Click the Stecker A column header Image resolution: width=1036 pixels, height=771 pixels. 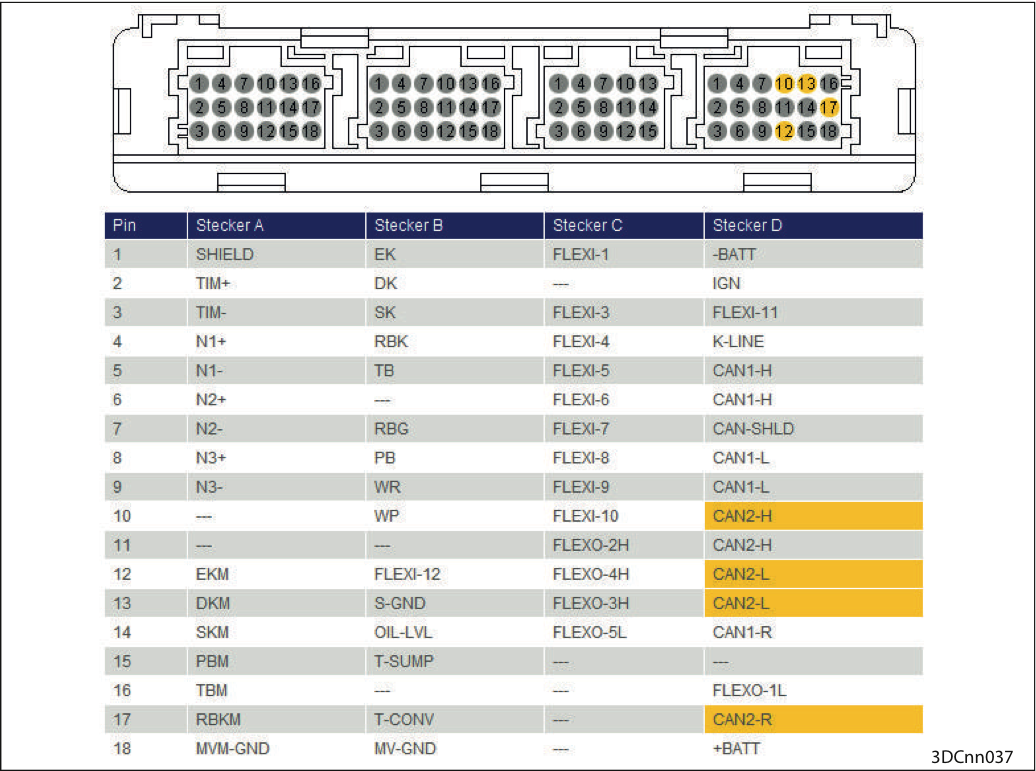tap(276, 225)
